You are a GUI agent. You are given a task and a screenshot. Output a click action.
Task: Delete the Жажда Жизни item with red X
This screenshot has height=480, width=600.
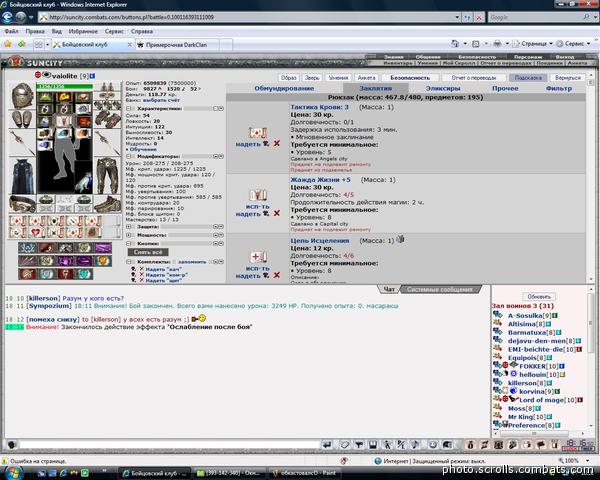(277, 213)
